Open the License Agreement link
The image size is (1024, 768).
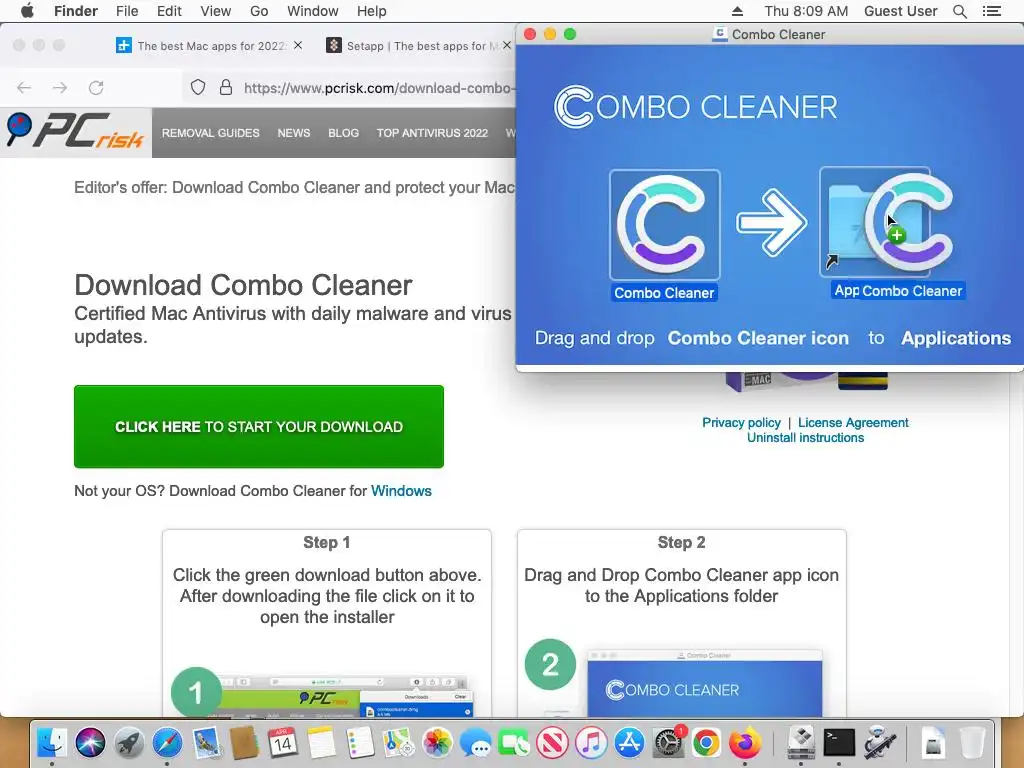pyautogui.click(x=853, y=423)
